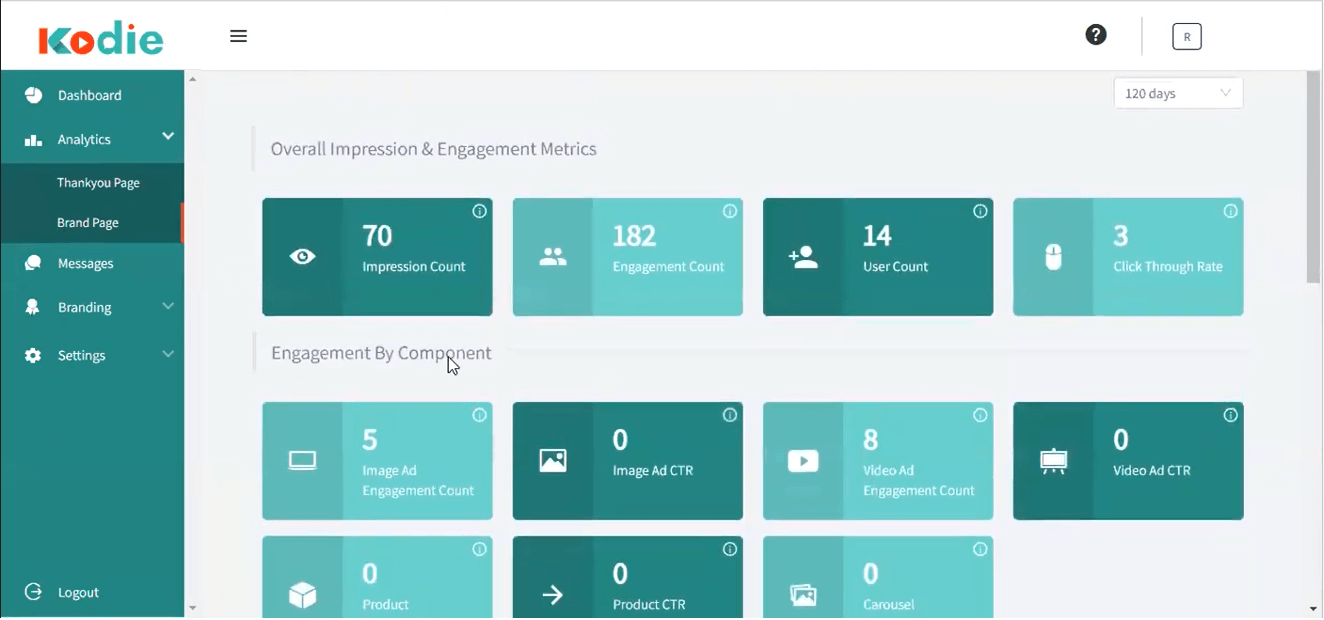Click the Kodie logo
This screenshot has width=1324, height=620.
pyautogui.click(x=100, y=40)
